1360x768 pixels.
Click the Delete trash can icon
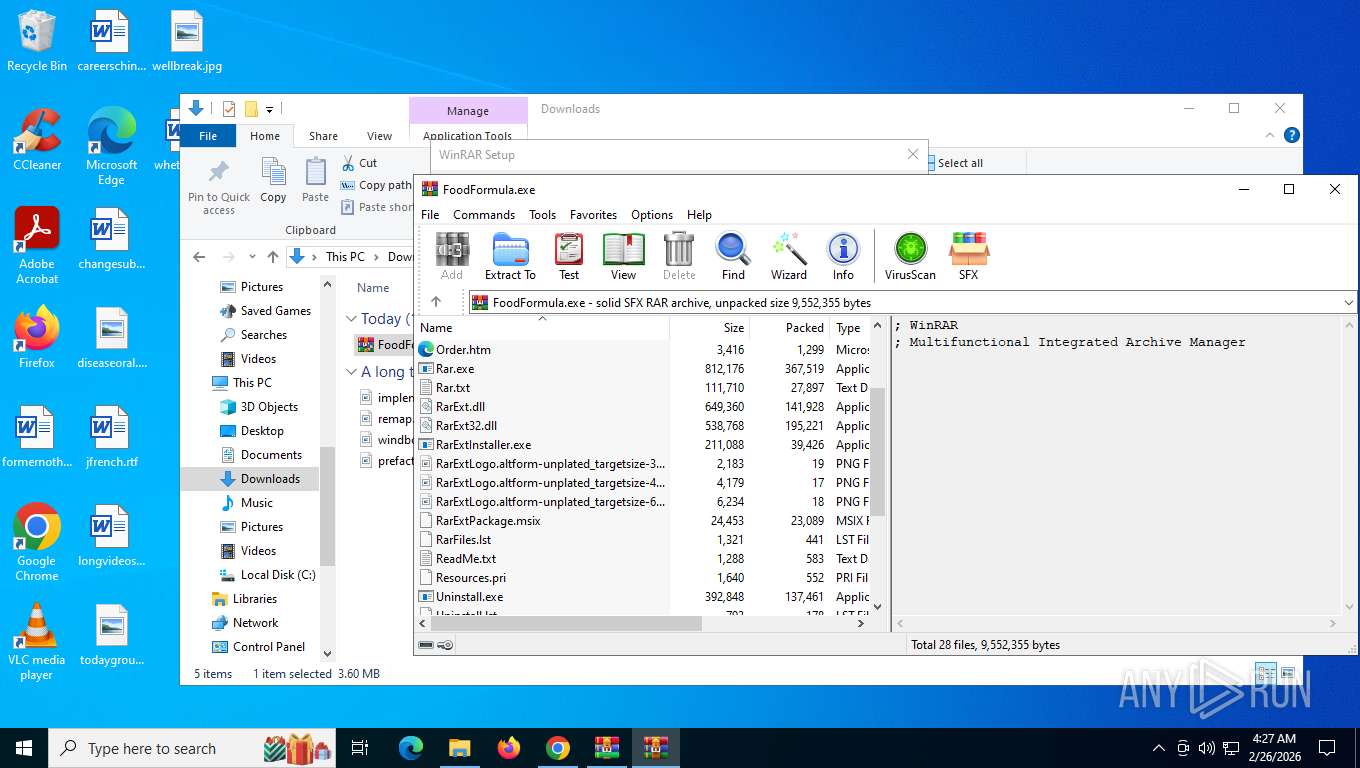tap(679, 256)
